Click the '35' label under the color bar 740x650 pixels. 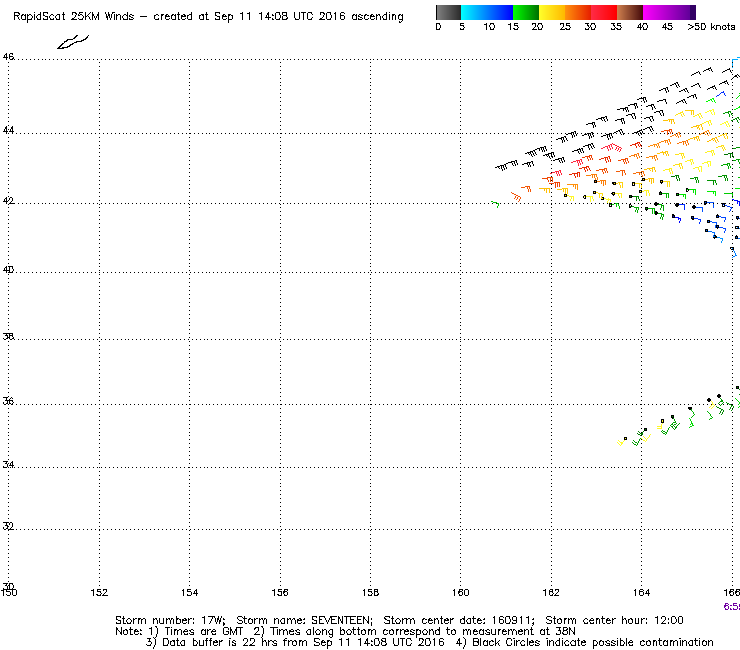[x=616, y=27]
